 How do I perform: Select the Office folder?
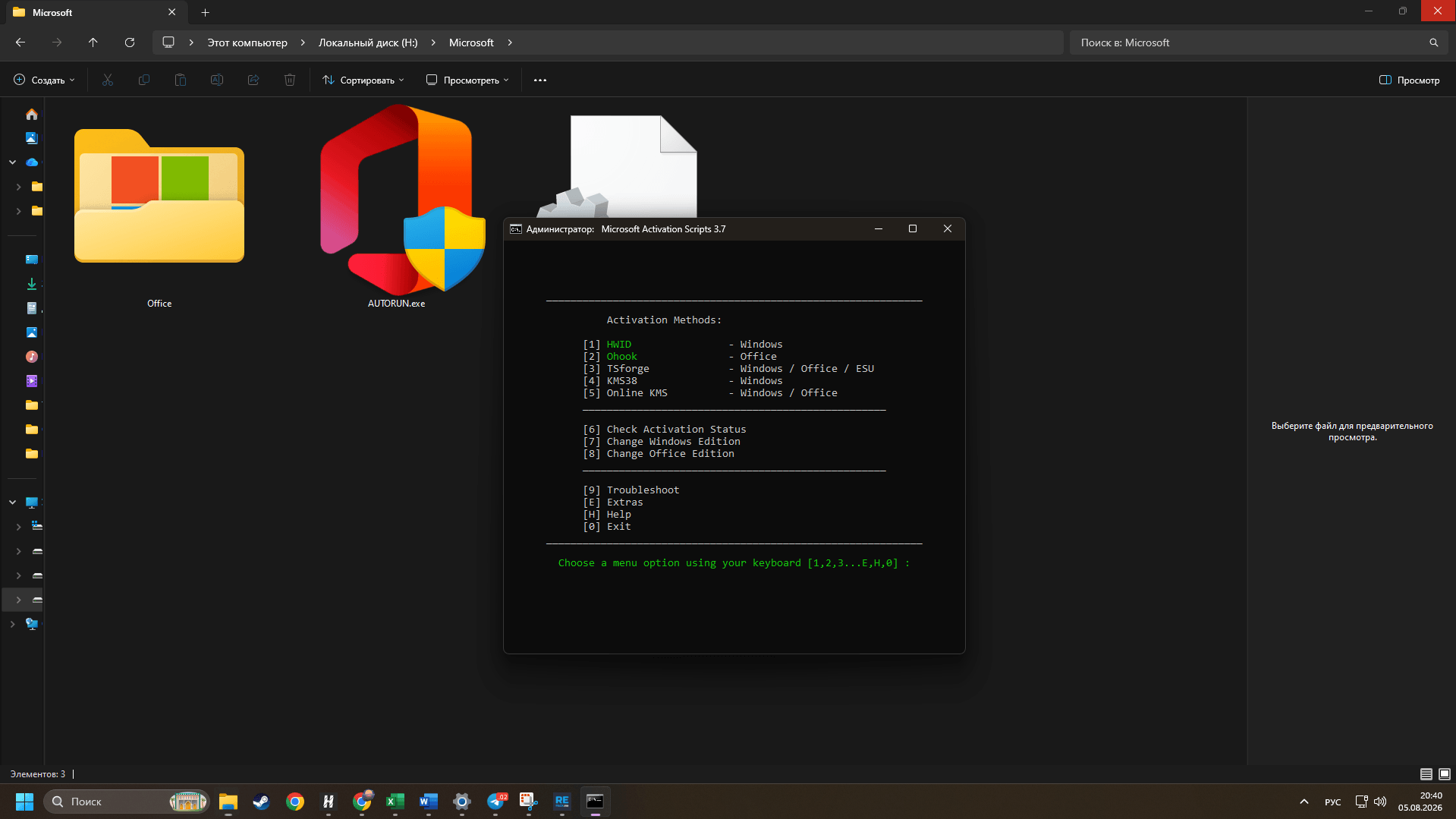coord(159,208)
